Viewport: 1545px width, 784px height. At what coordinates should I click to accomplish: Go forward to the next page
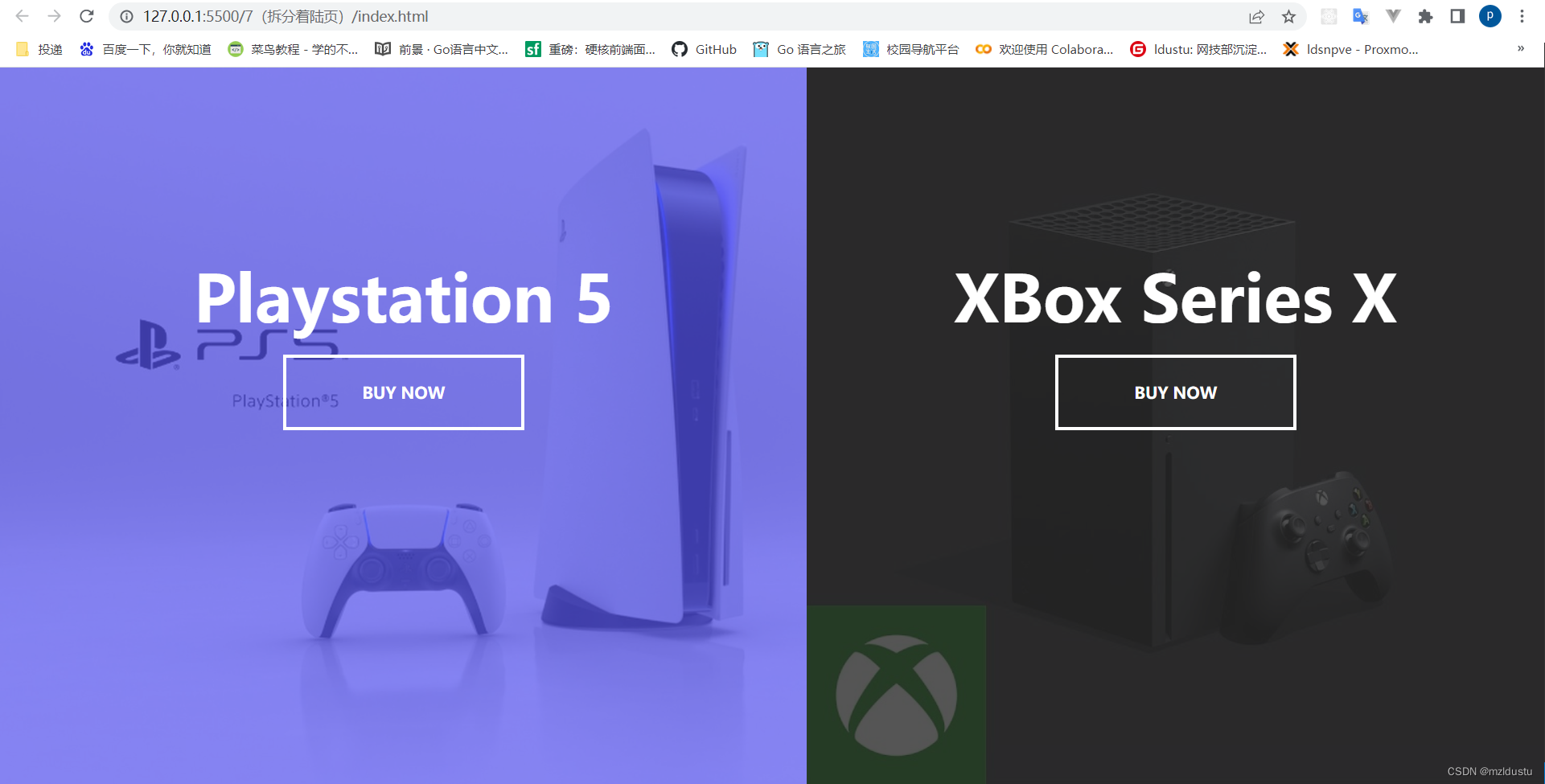(x=54, y=16)
